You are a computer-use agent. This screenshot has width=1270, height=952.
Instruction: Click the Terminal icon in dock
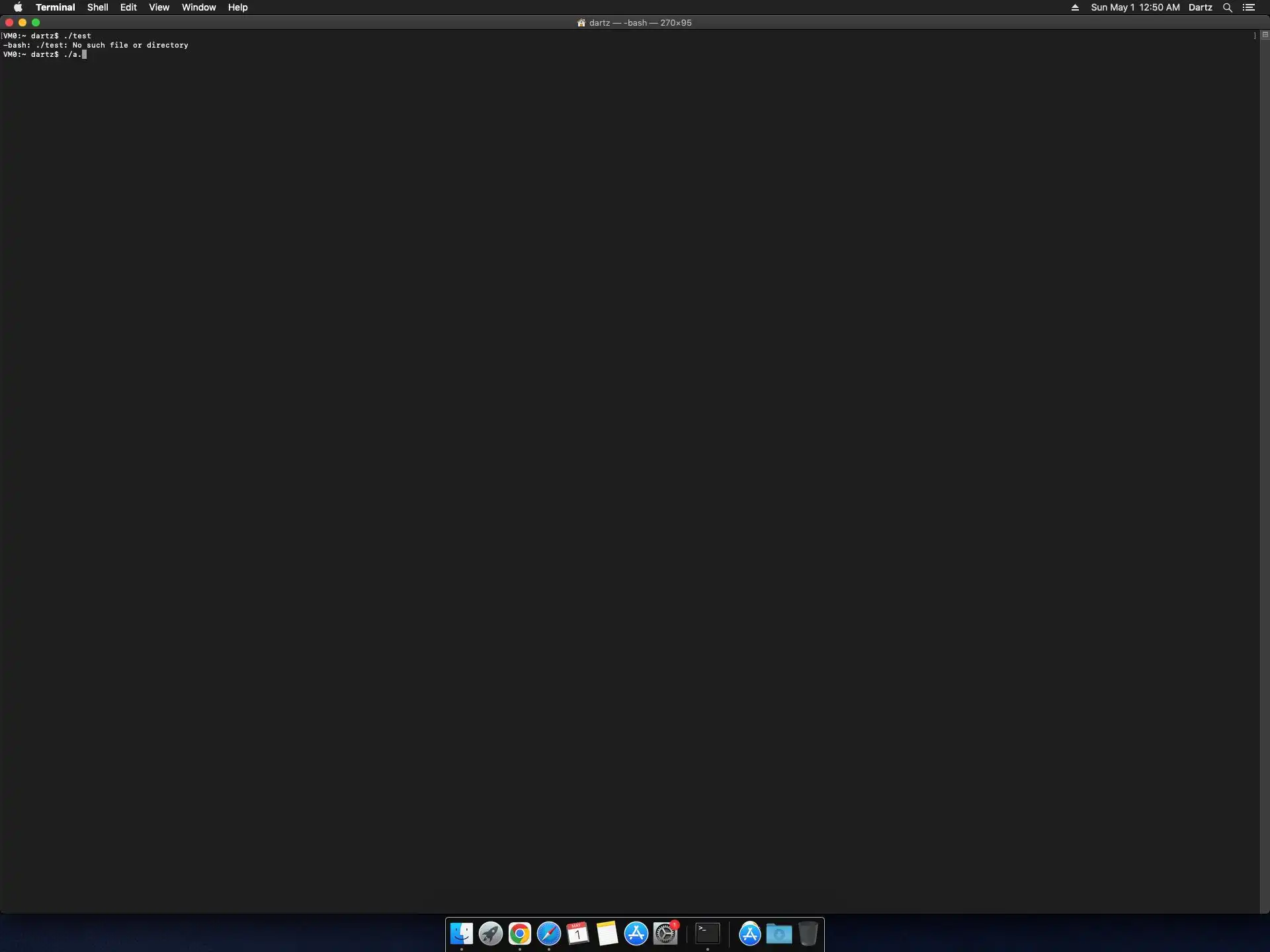click(x=707, y=933)
